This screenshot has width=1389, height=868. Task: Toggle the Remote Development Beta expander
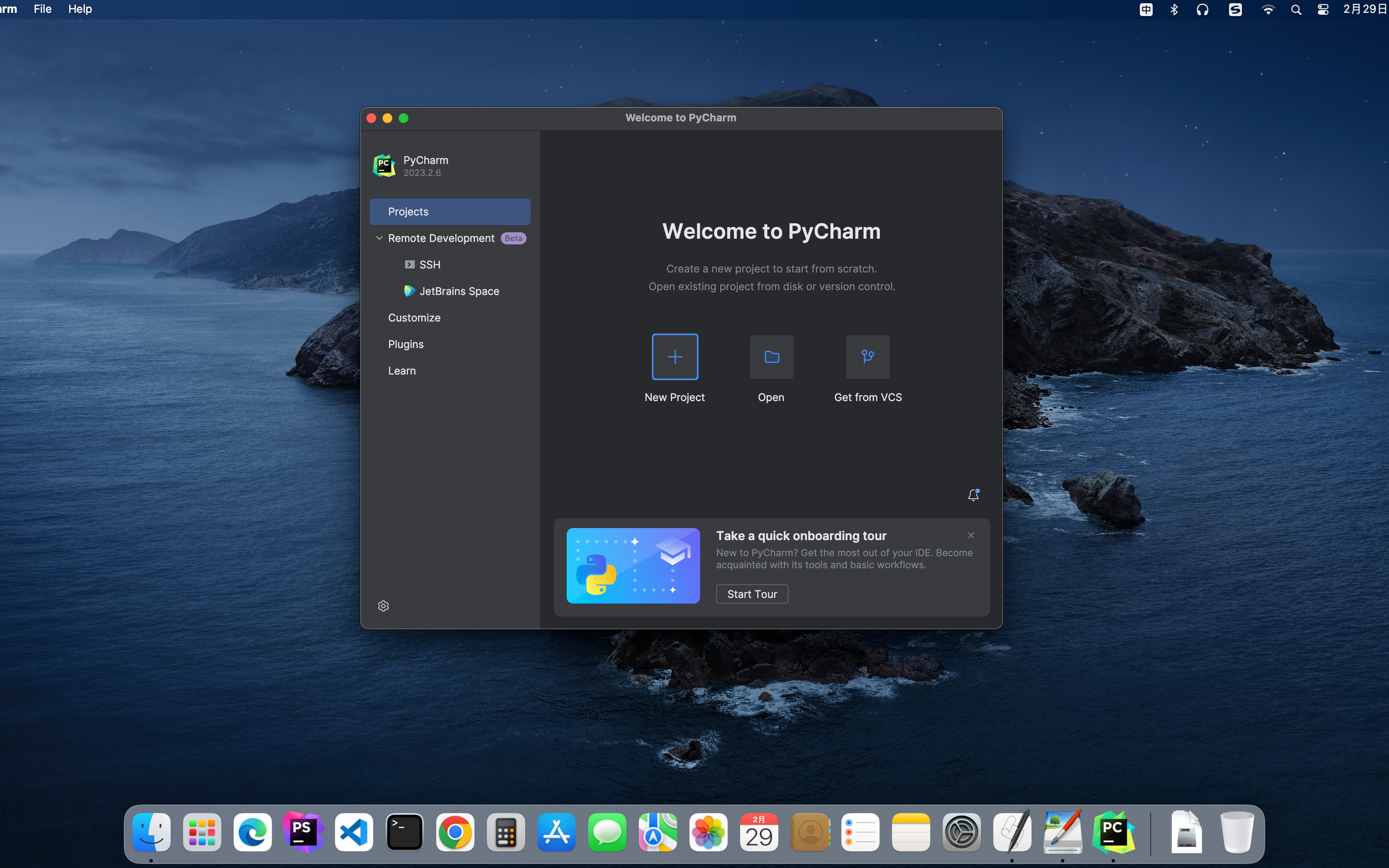click(380, 238)
